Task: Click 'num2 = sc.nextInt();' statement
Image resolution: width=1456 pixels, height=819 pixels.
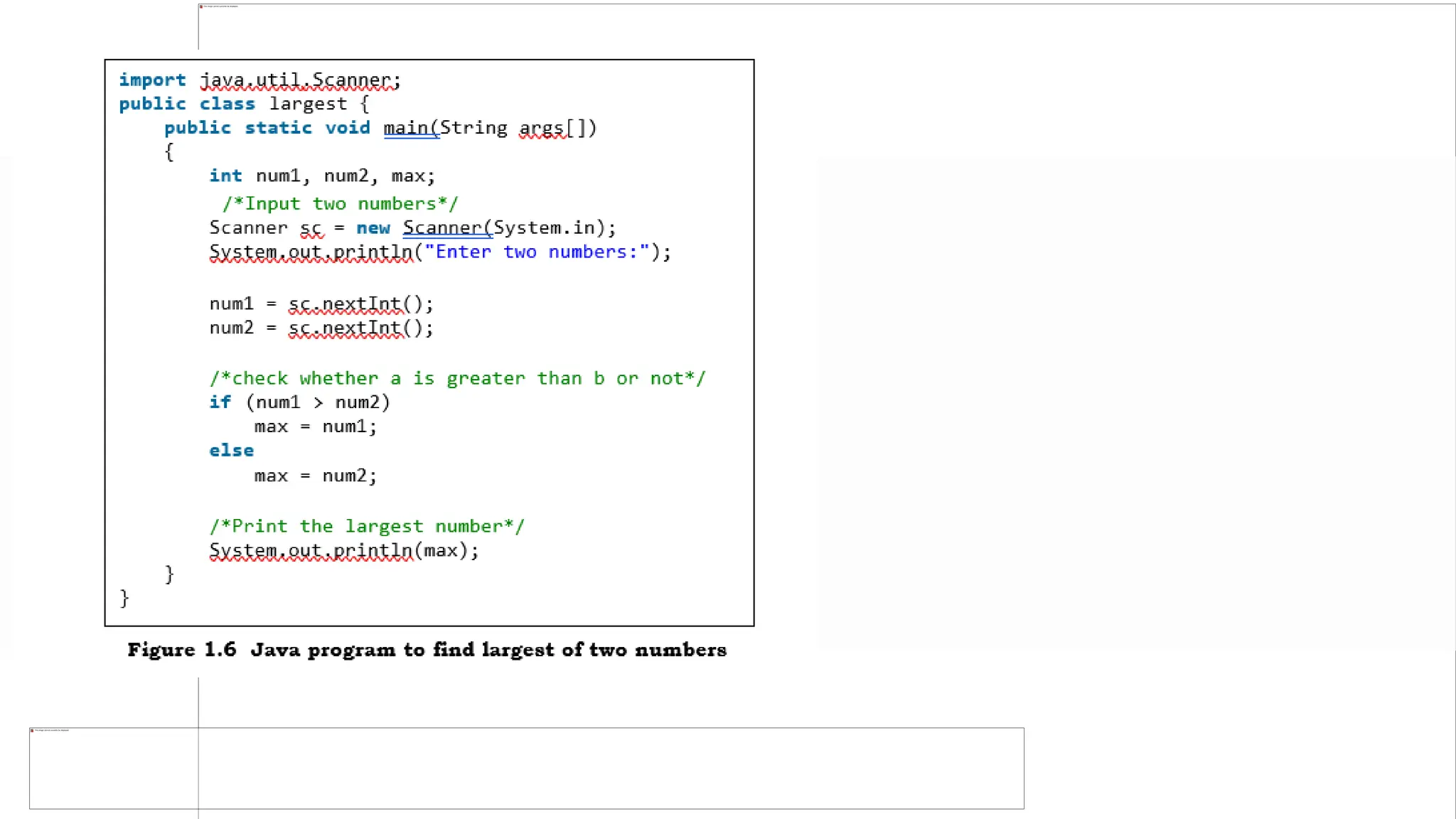Action: coord(321,328)
